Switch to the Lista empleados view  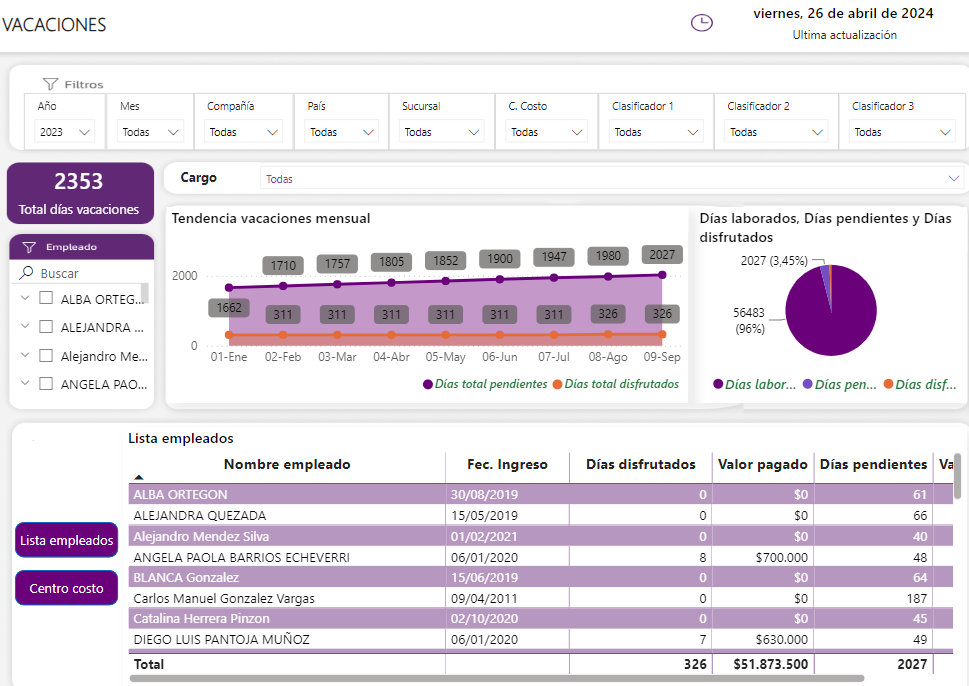tap(66, 540)
